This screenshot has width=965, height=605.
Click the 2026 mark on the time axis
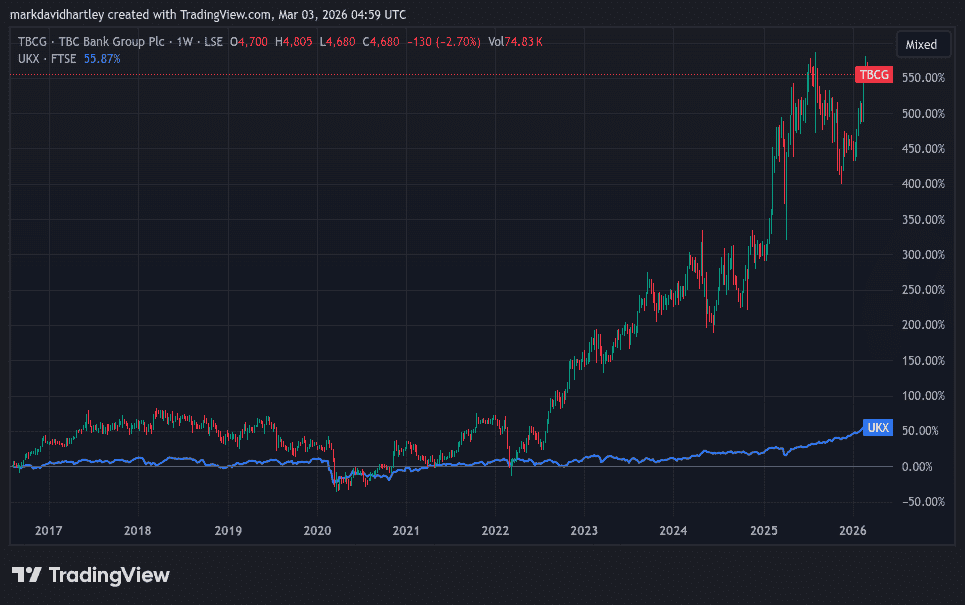853,531
